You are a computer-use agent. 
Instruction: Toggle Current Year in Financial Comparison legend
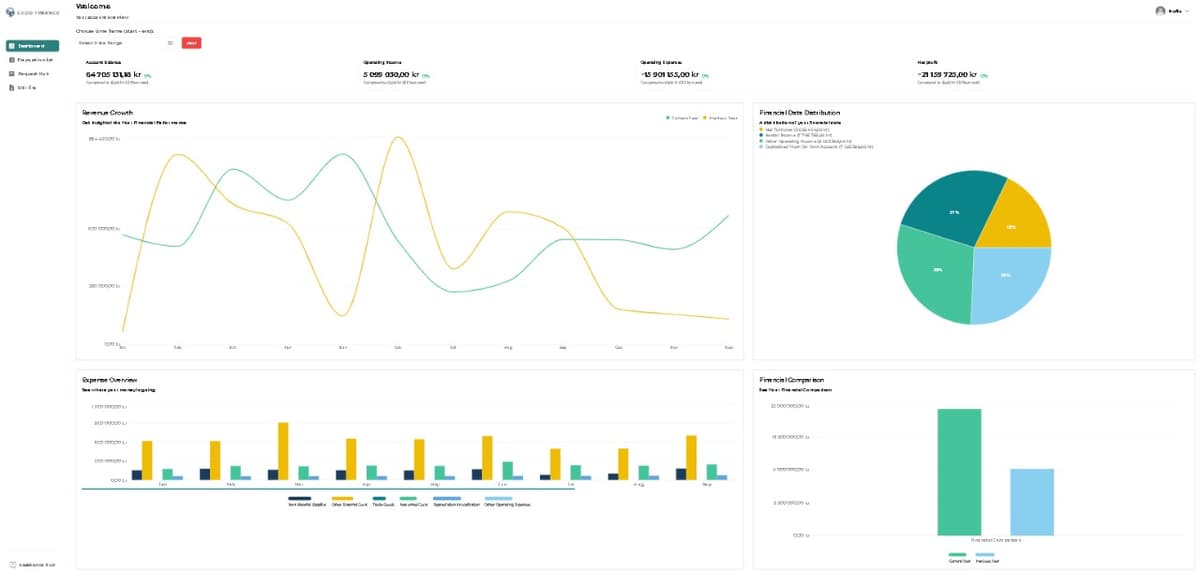pyautogui.click(x=958, y=556)
